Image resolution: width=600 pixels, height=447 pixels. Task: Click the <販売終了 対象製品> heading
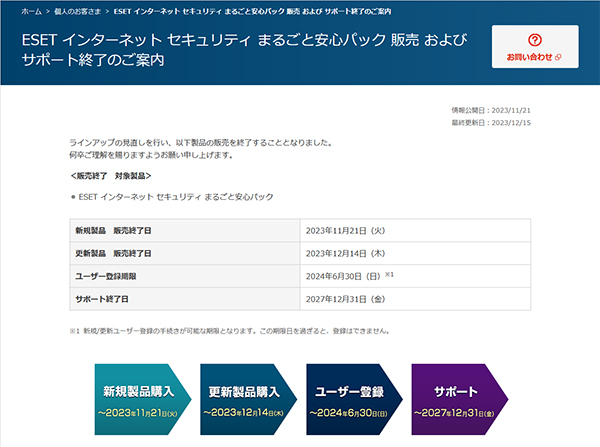111,176
